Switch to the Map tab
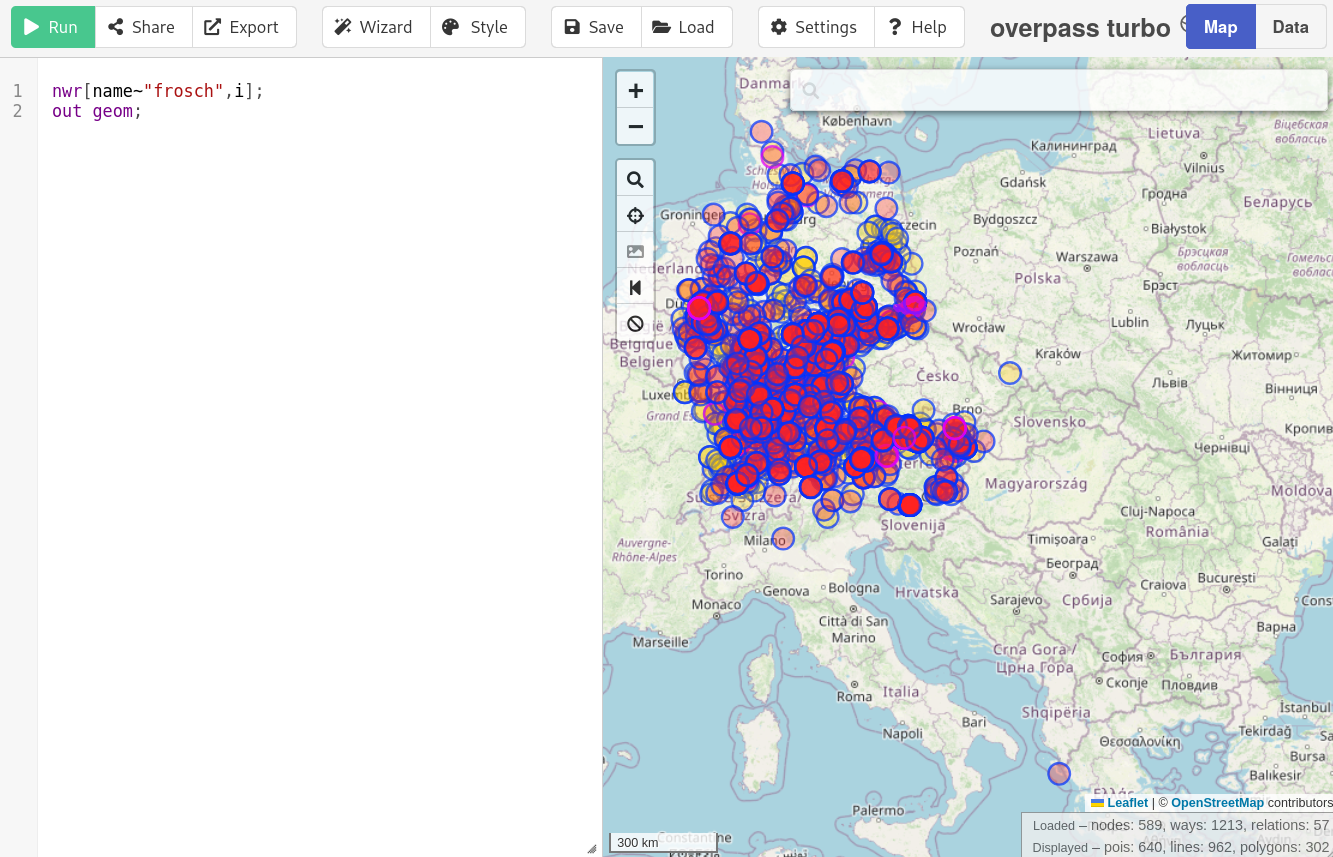The image size is (1333, 857). [x=1220, y=27]
